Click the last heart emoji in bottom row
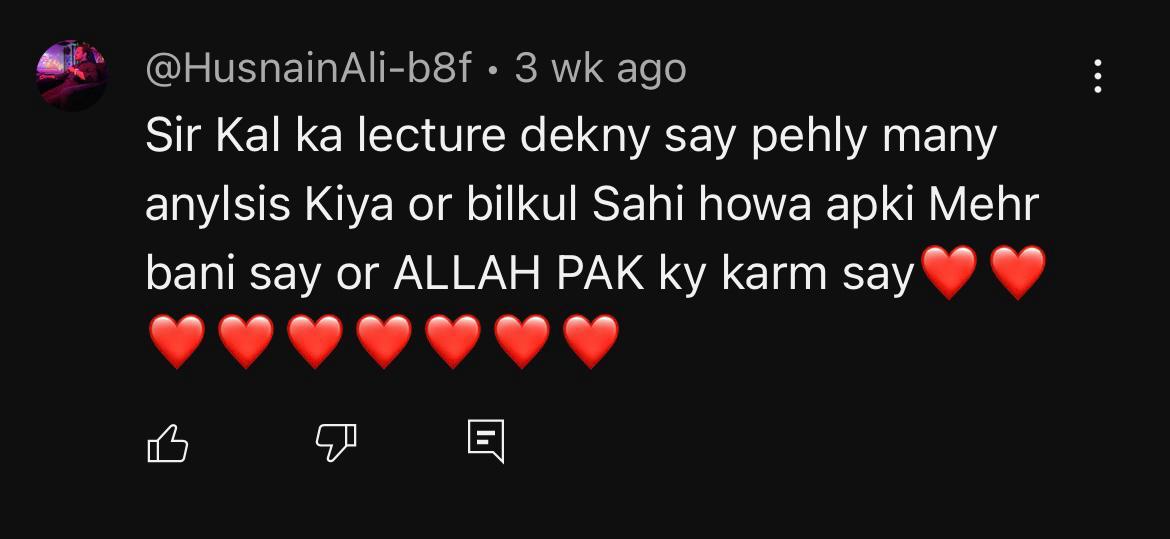 (591, 341)
